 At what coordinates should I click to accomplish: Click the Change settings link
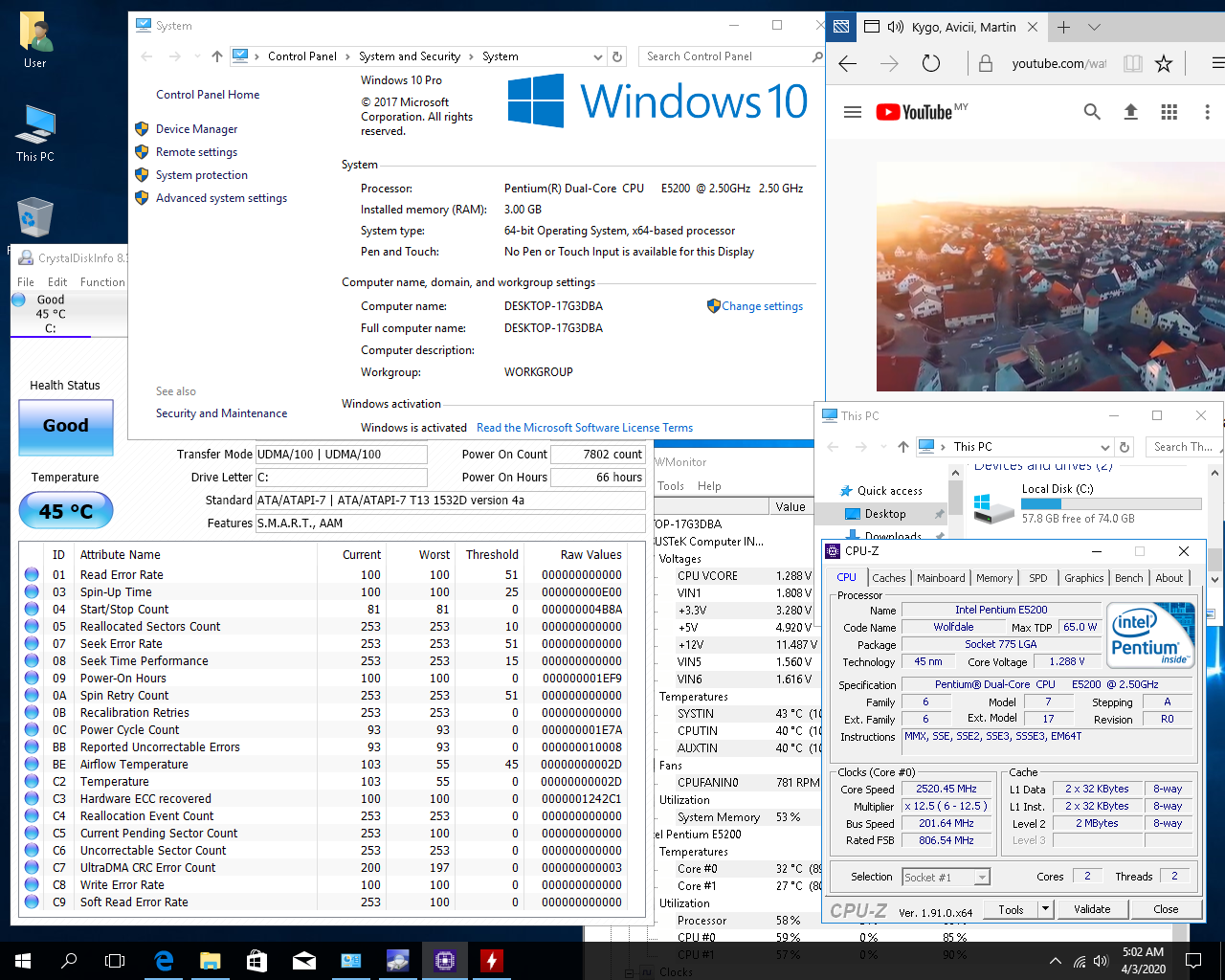coord(762,306)
